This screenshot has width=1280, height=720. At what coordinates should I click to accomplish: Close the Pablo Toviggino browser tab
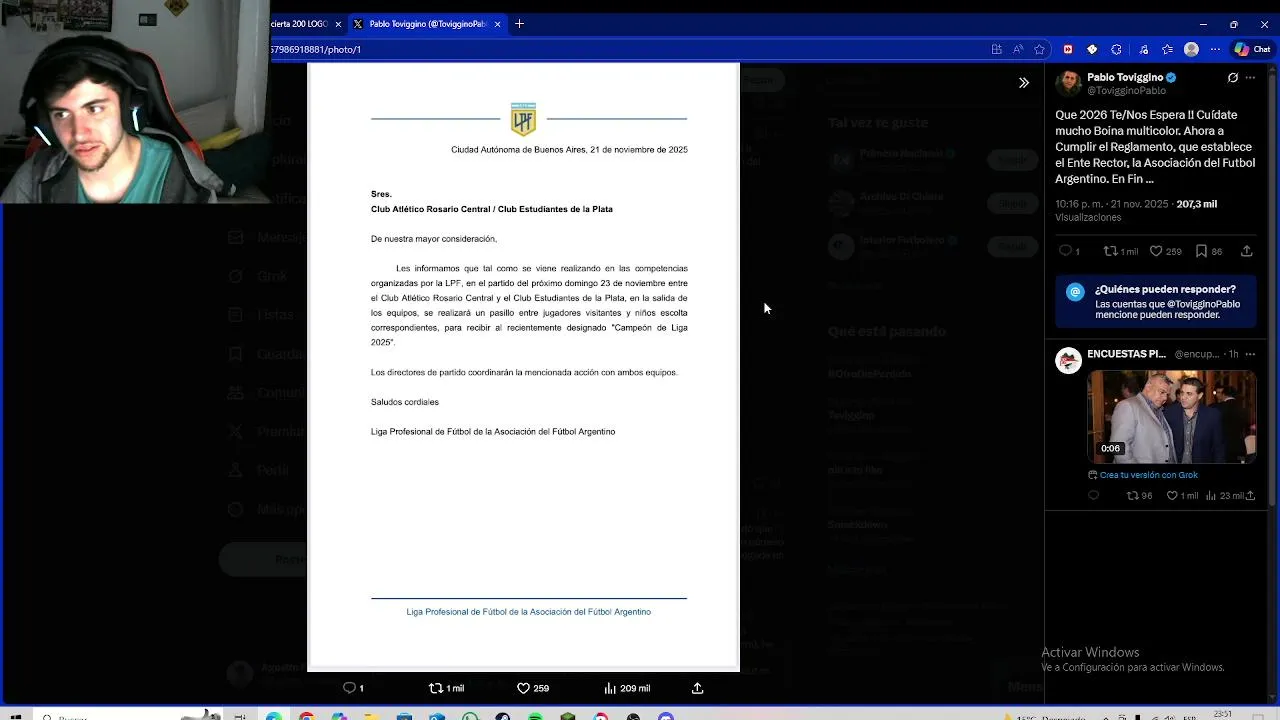[498, 24]
